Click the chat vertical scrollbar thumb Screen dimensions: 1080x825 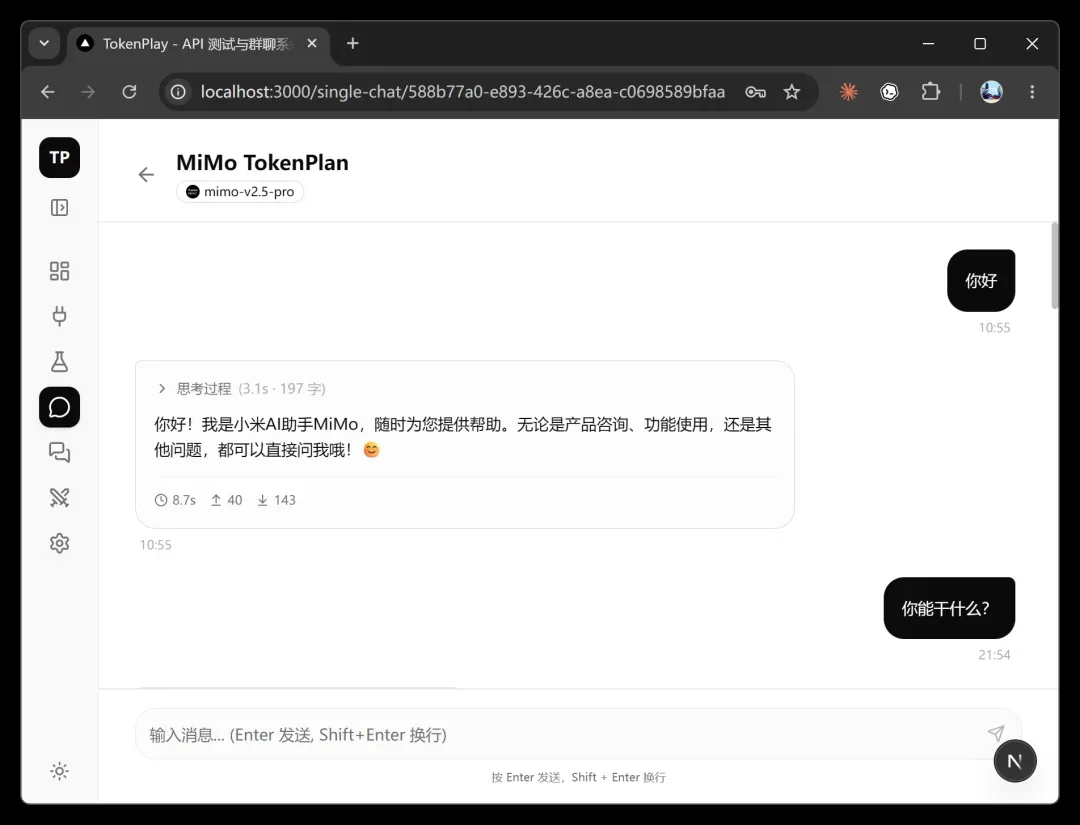pos(1055,265)
